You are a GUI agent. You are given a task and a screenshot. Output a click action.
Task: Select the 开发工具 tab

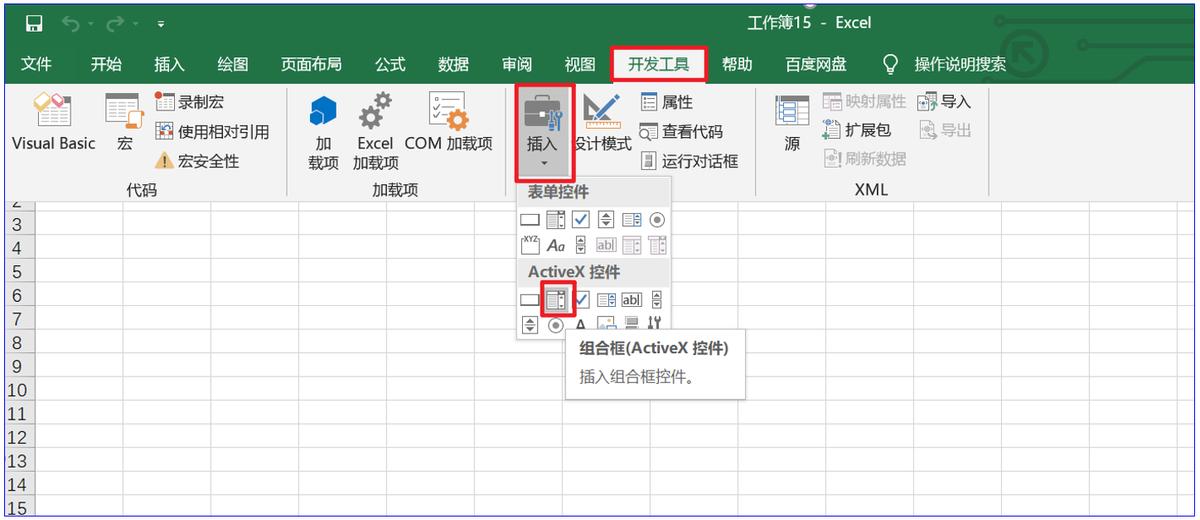pos(659,64)
